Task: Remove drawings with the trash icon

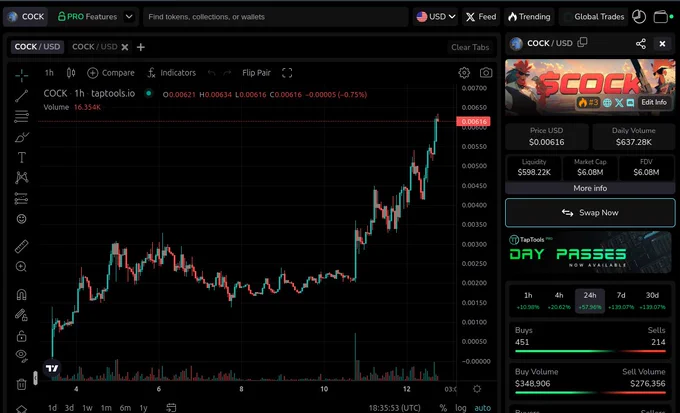Action: (21, 384)
